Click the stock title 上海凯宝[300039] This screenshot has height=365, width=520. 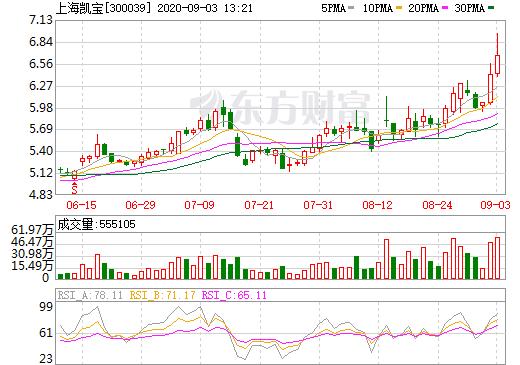[103, 8]
